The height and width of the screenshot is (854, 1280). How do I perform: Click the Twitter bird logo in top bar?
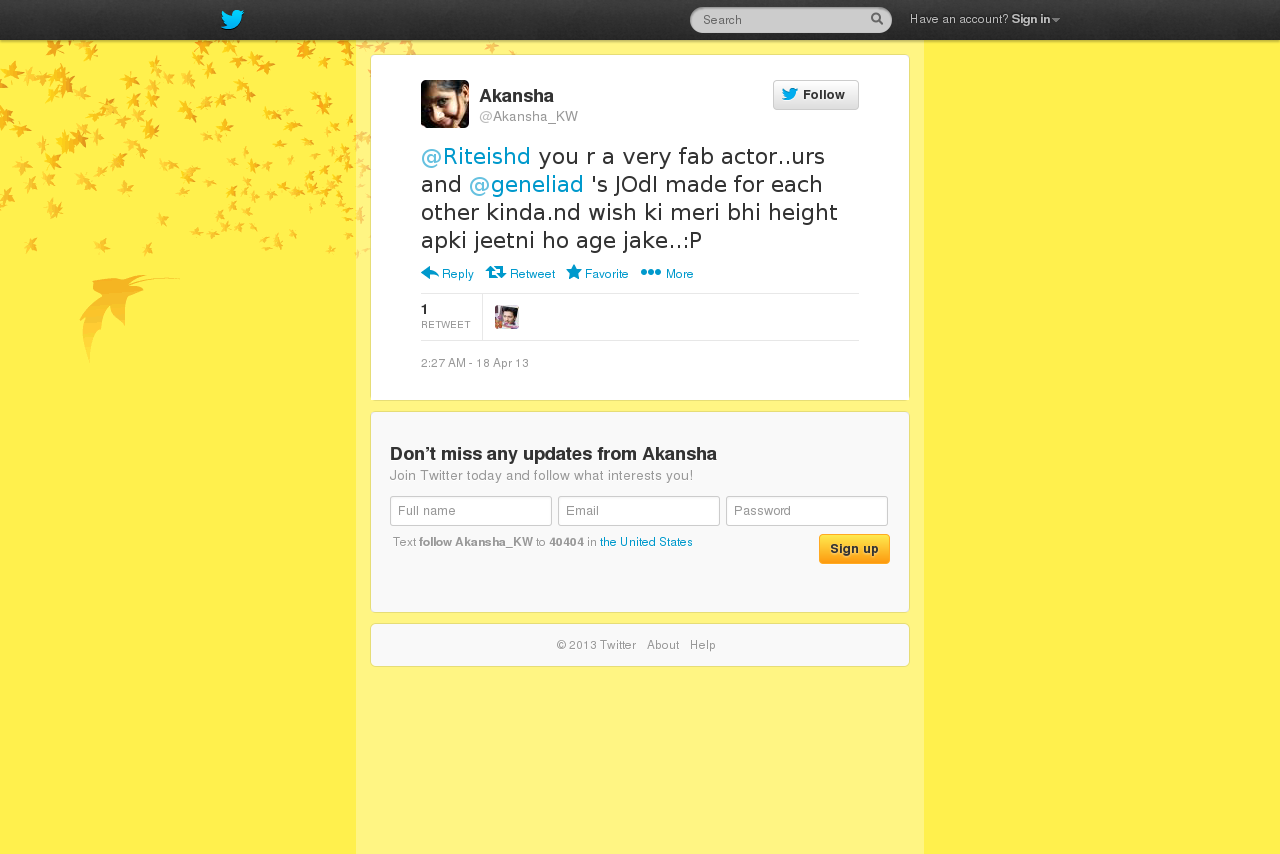click(232, 19)
